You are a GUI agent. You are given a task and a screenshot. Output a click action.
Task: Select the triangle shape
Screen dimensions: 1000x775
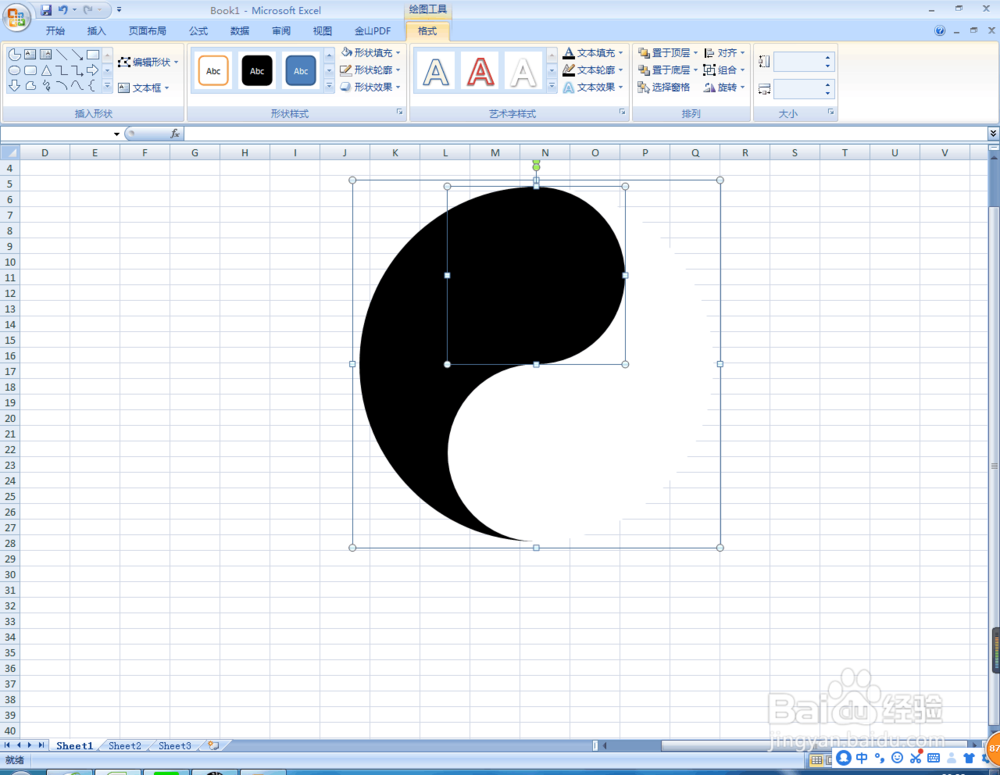pos(46,70)
